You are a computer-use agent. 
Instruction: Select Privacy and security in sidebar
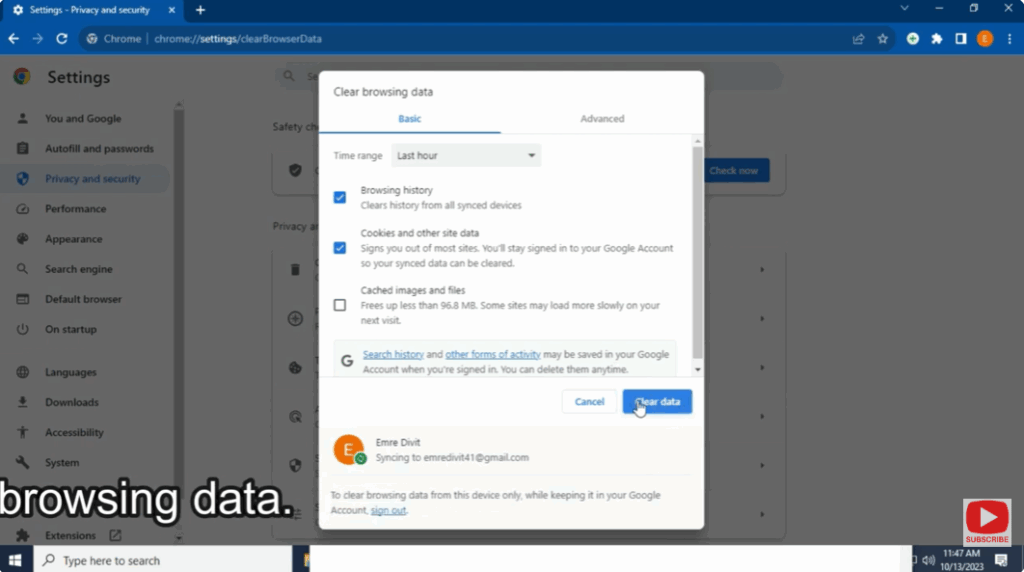[92, 178]
